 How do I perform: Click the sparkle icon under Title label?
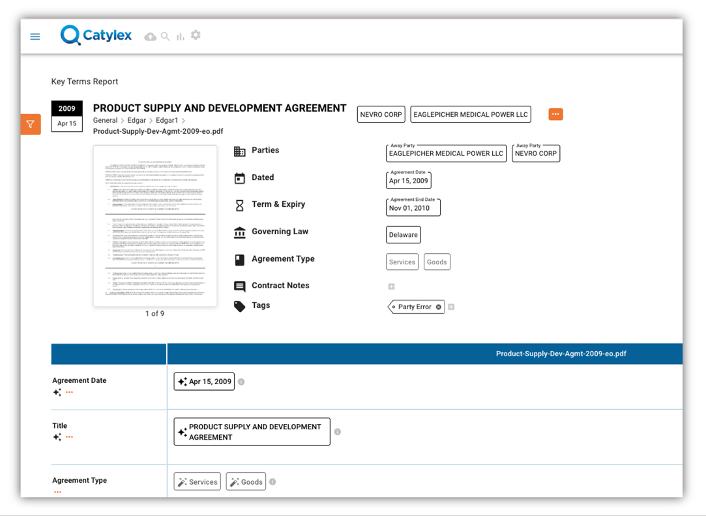coord(57,437)
